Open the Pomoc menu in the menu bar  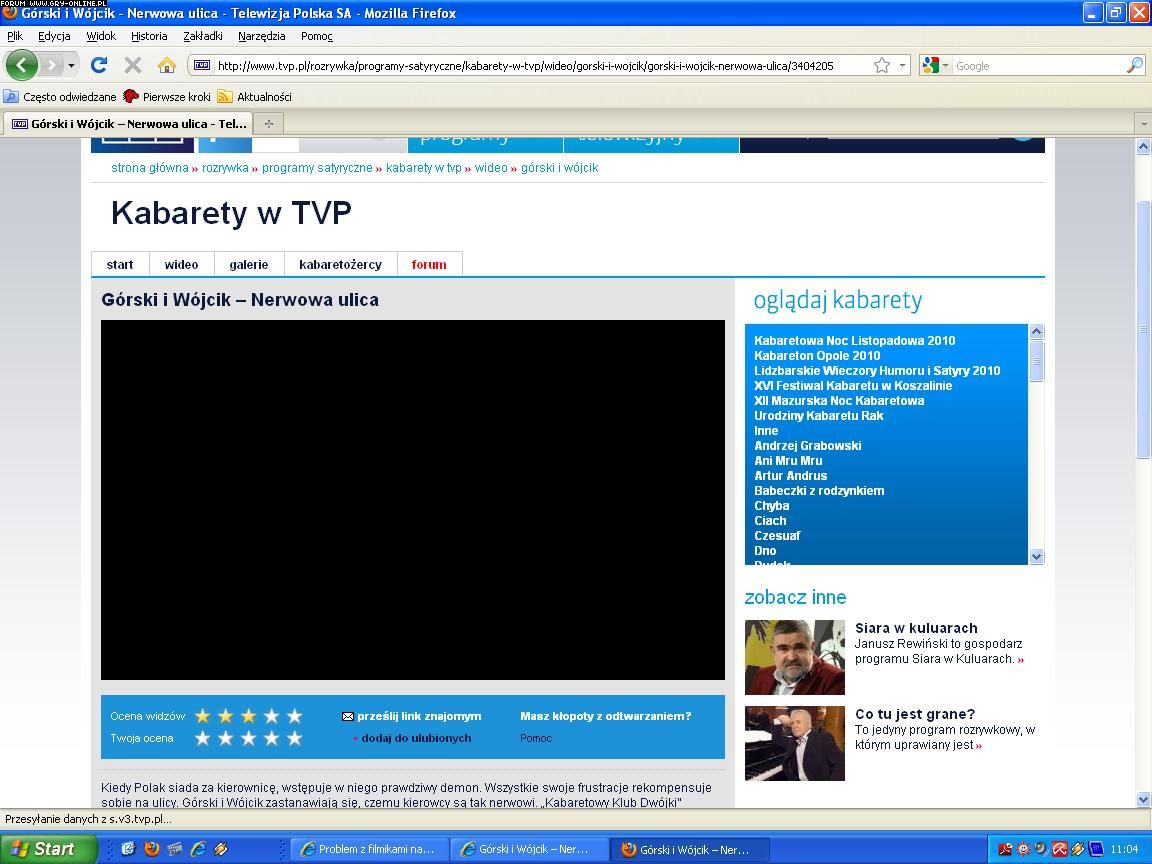pos(317,36)
